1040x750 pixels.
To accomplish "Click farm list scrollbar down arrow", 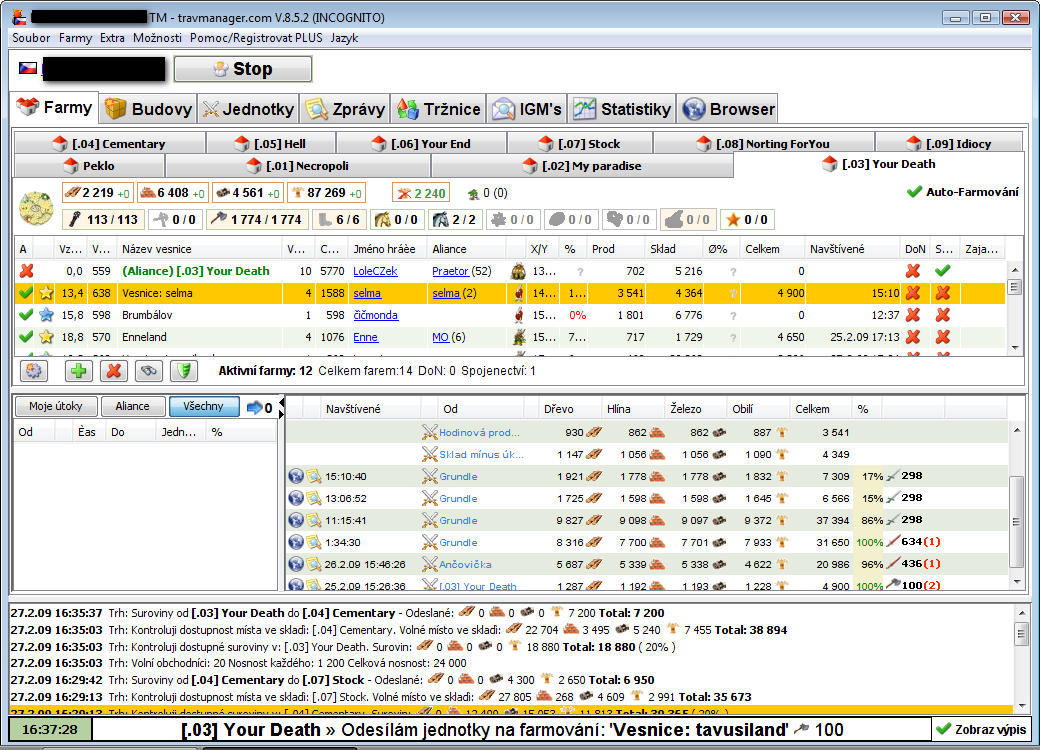I will pyautogui.click(x=1015, y=348).
